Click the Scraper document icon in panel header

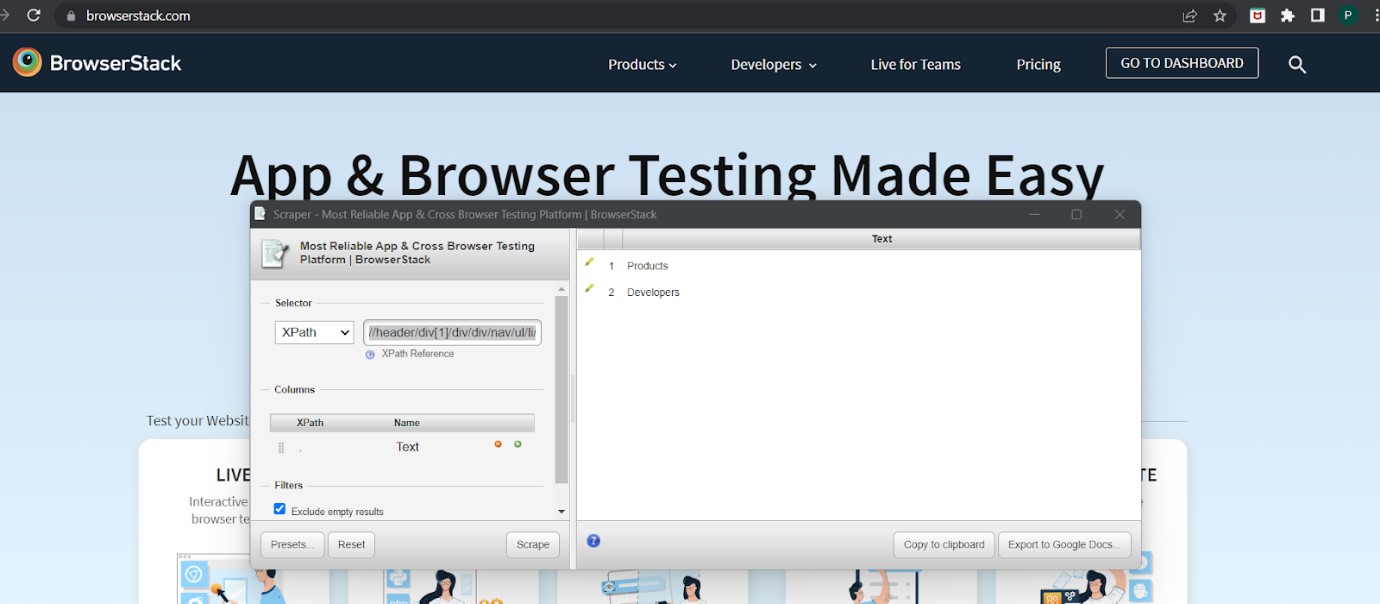(275, 253)
